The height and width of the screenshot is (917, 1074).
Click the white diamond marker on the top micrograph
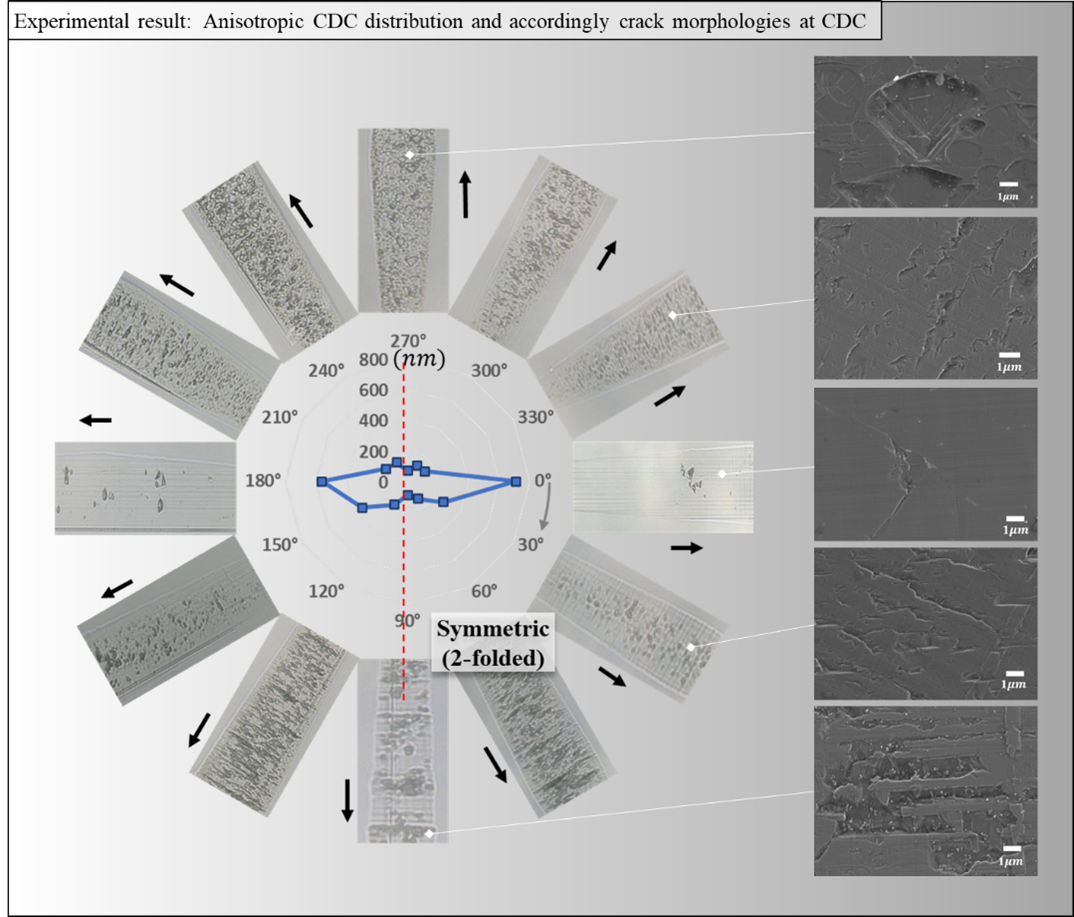pos(409,155)
